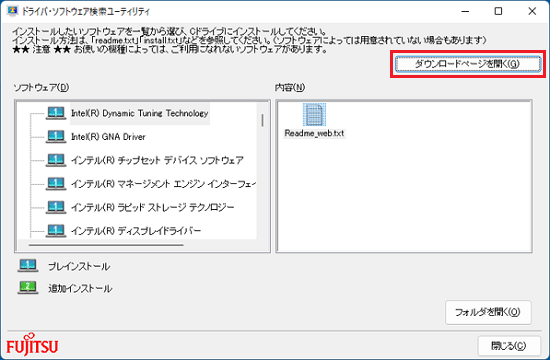Click the 閉じる(C) button
Viewport: 550px width, 360px height.
coord(509,346)
